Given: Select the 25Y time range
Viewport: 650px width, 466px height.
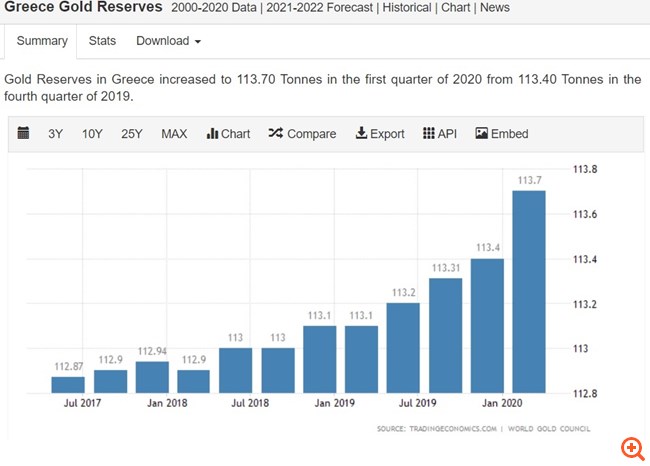Looking at the screenshot, I should [x=131, y=133].
